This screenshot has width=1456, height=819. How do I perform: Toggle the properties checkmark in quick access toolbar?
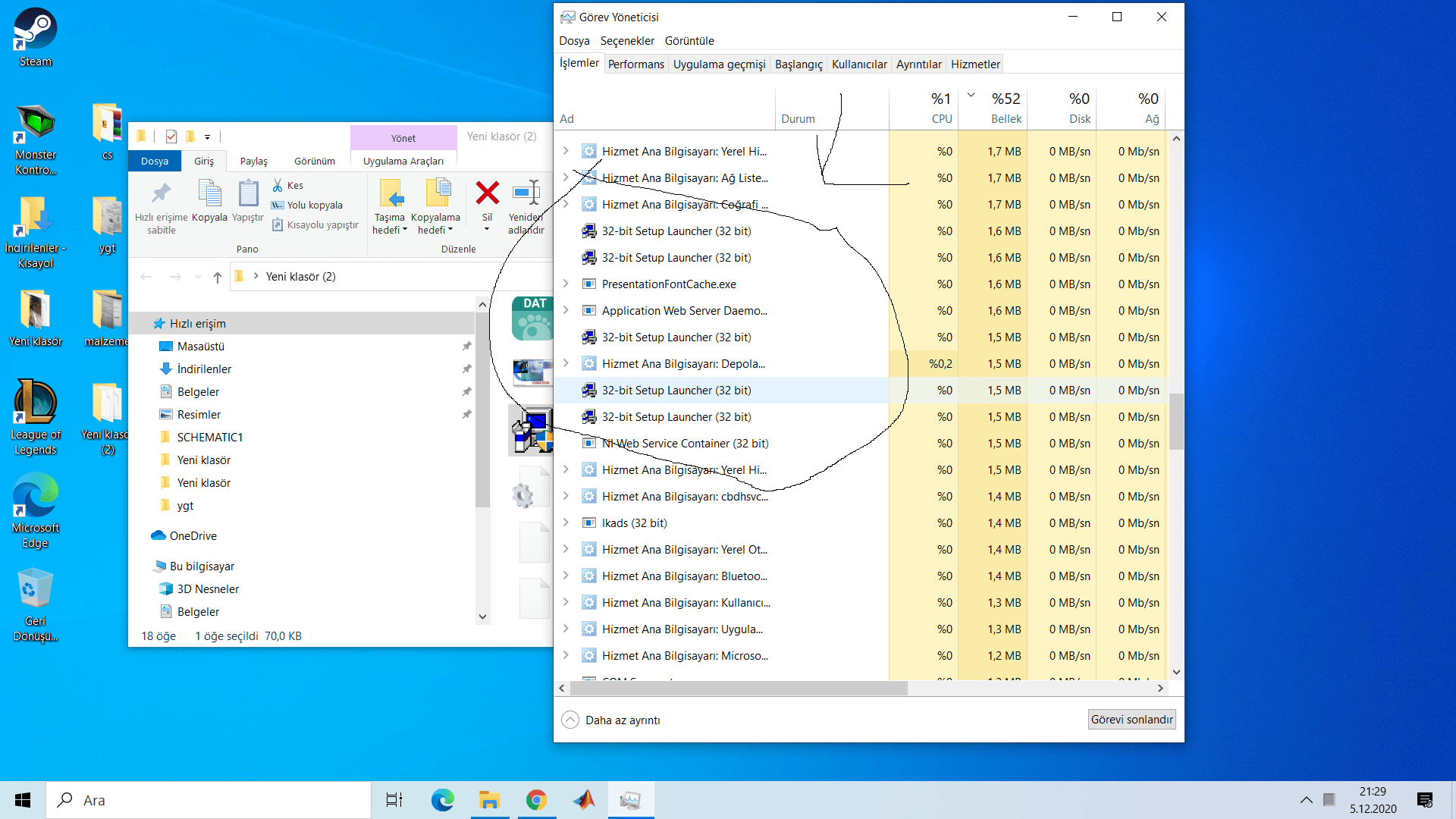pos(171,136)
